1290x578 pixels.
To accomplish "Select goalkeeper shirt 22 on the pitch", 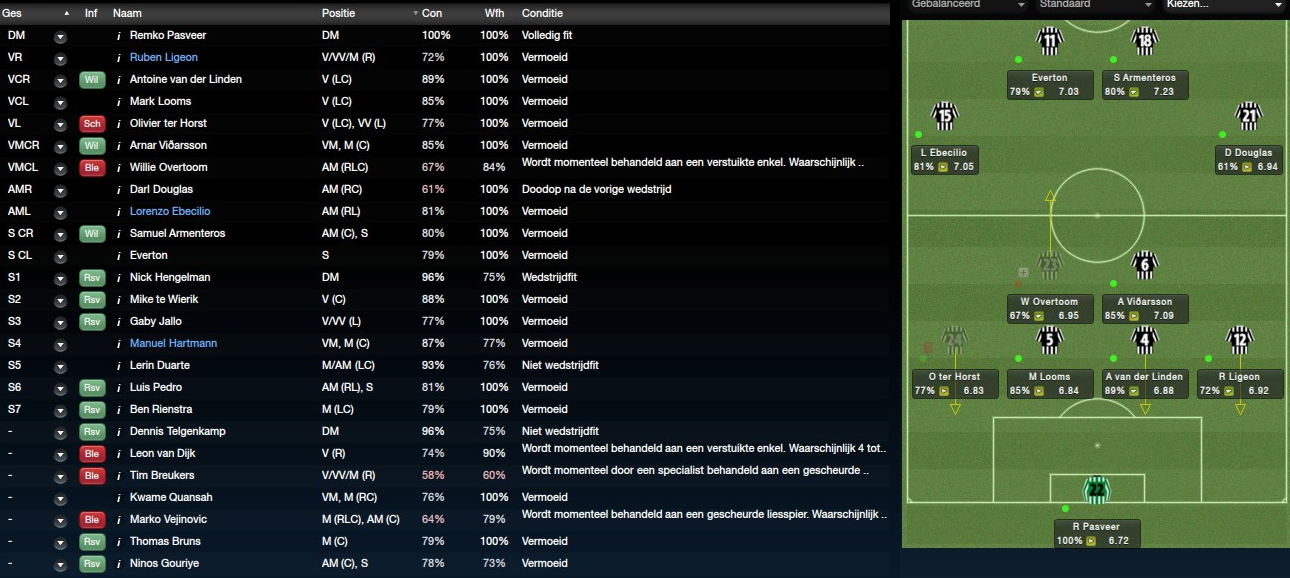I will (x=1097, y=490).
